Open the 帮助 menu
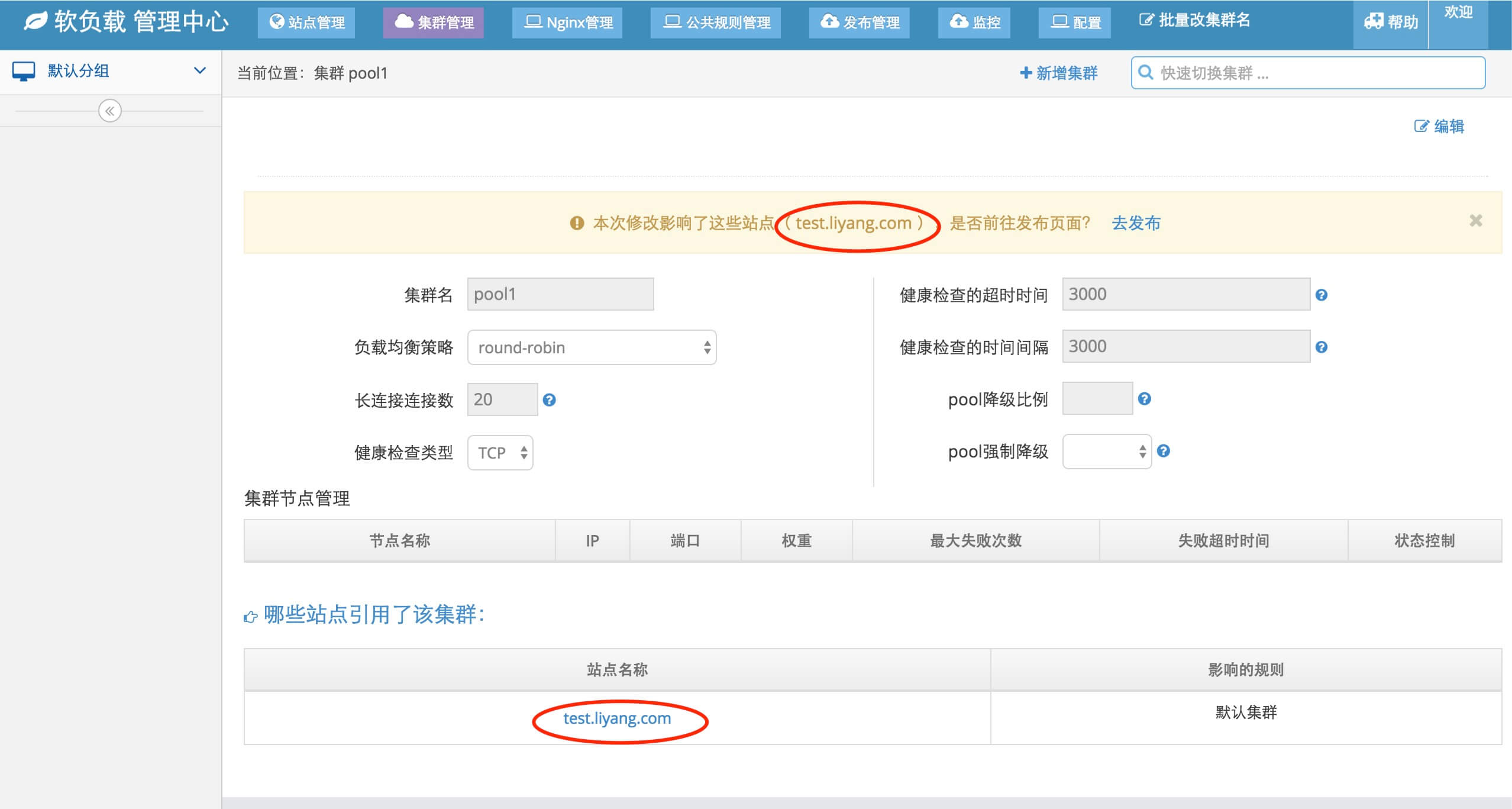1512x809 pixels. pos(1391,24)
